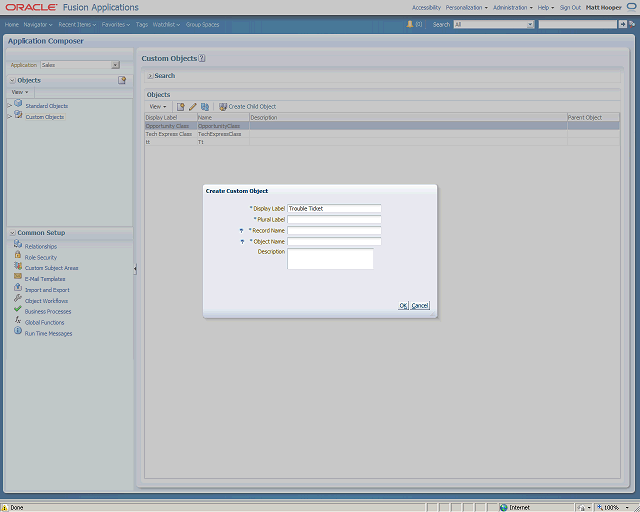Open the View menu in left Objects panel
Image resolution: width=640 pixels, height=512 pixels.
pyautogui.click(x=20, y=92)
